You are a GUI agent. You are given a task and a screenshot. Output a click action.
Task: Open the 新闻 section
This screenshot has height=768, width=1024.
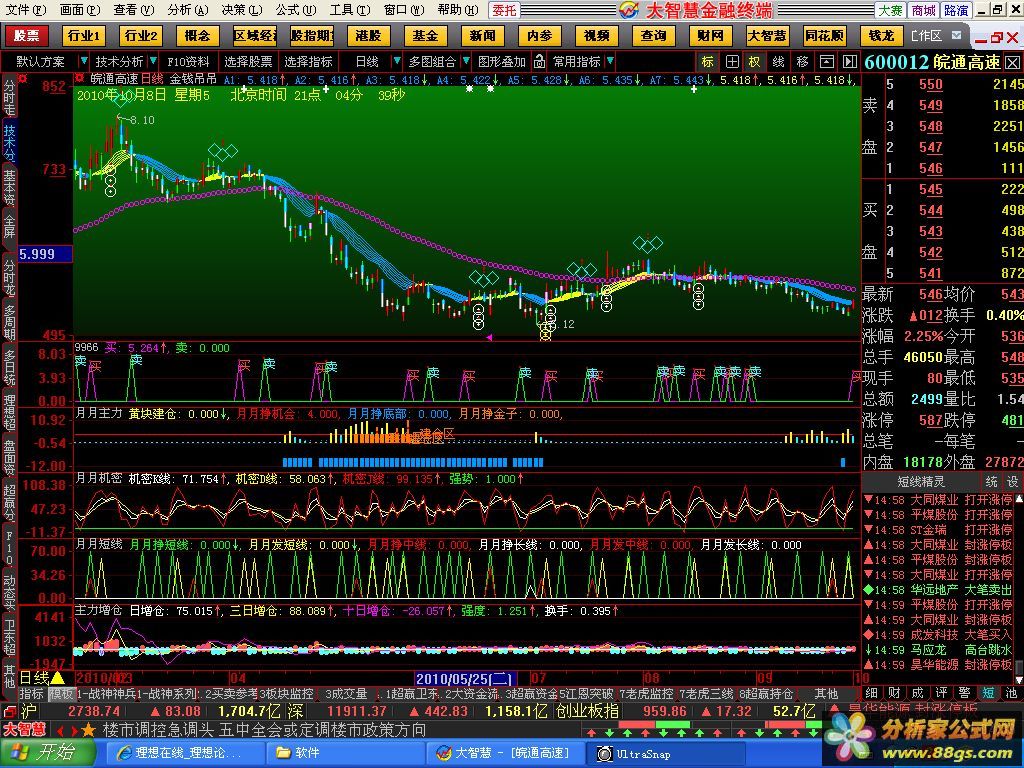pos(482,35)
